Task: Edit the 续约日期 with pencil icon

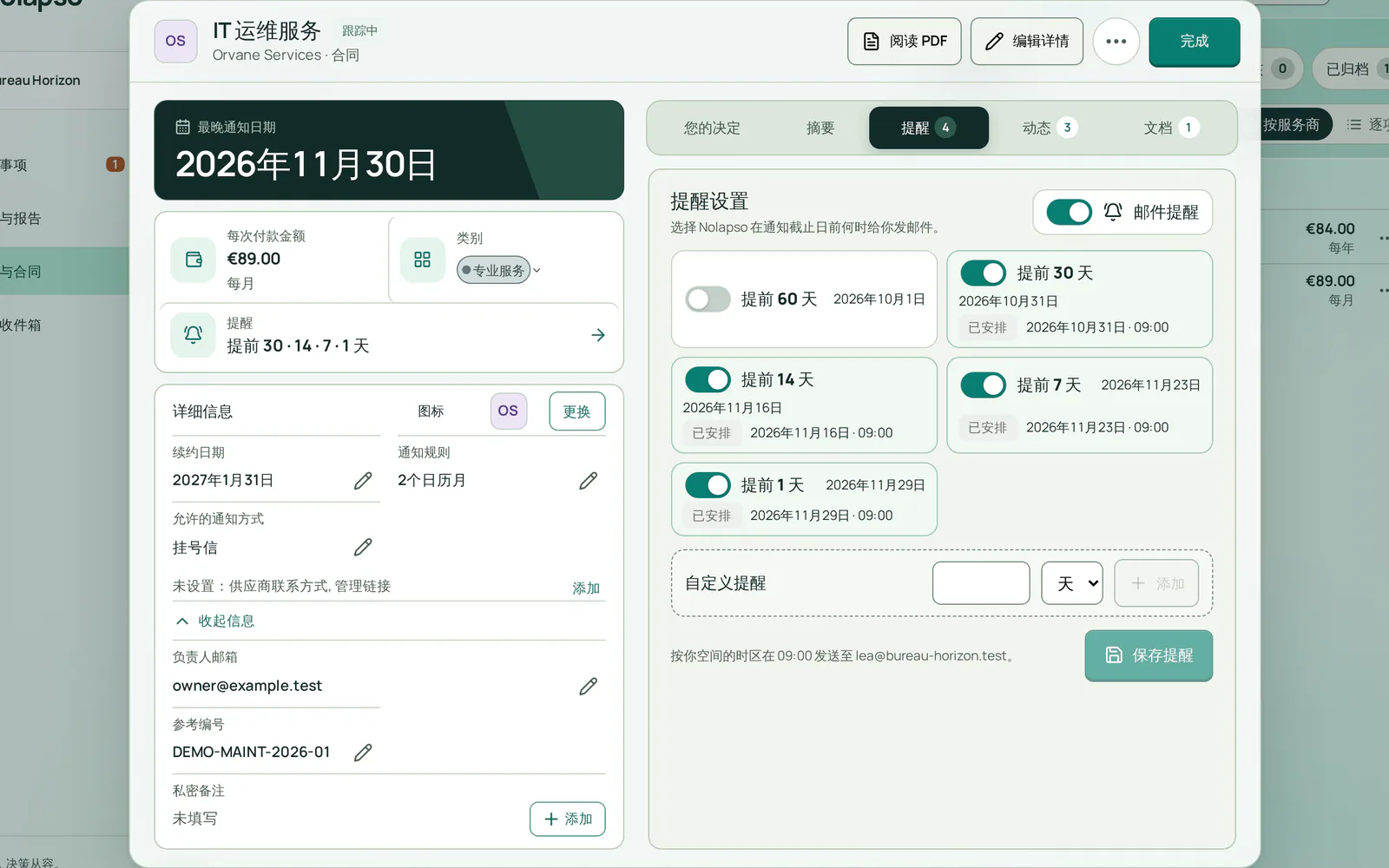Action: (x=363, y=481)
